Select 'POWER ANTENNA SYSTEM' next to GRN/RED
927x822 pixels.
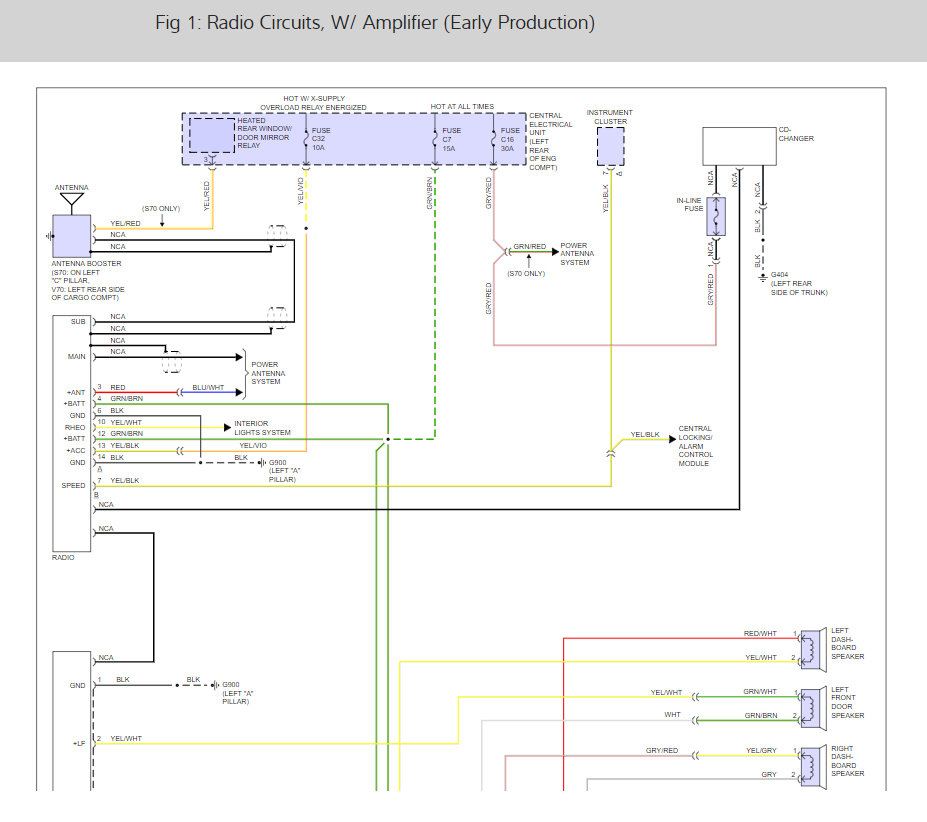point(577,254)
